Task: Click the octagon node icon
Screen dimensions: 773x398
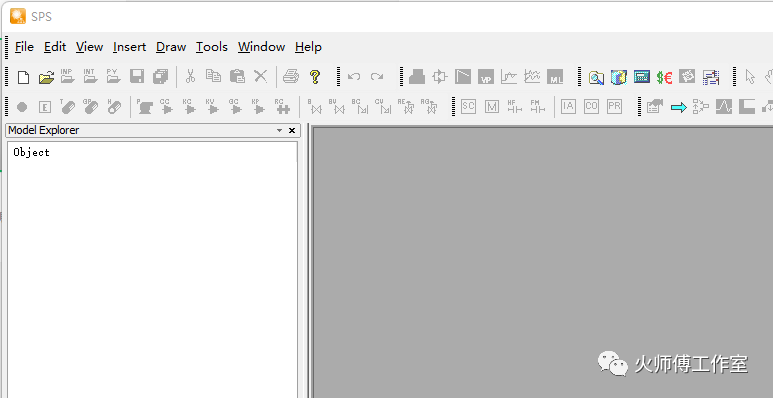Action: pos(22,107)
